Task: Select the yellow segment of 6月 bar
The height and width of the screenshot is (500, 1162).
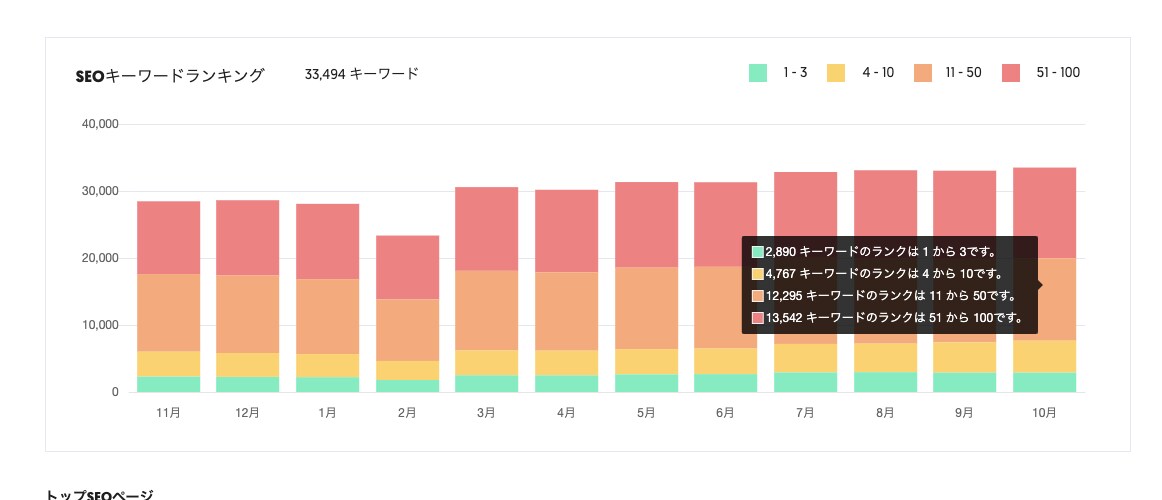Action: (x=726, y=361)
